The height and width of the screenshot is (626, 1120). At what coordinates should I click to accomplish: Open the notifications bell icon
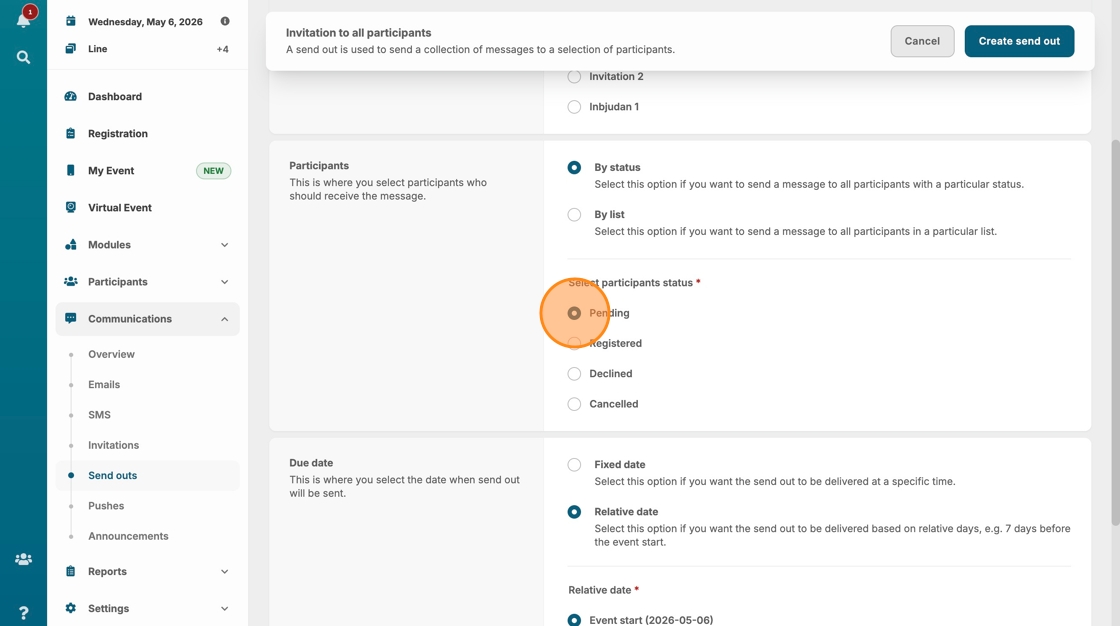coord(22,20)
